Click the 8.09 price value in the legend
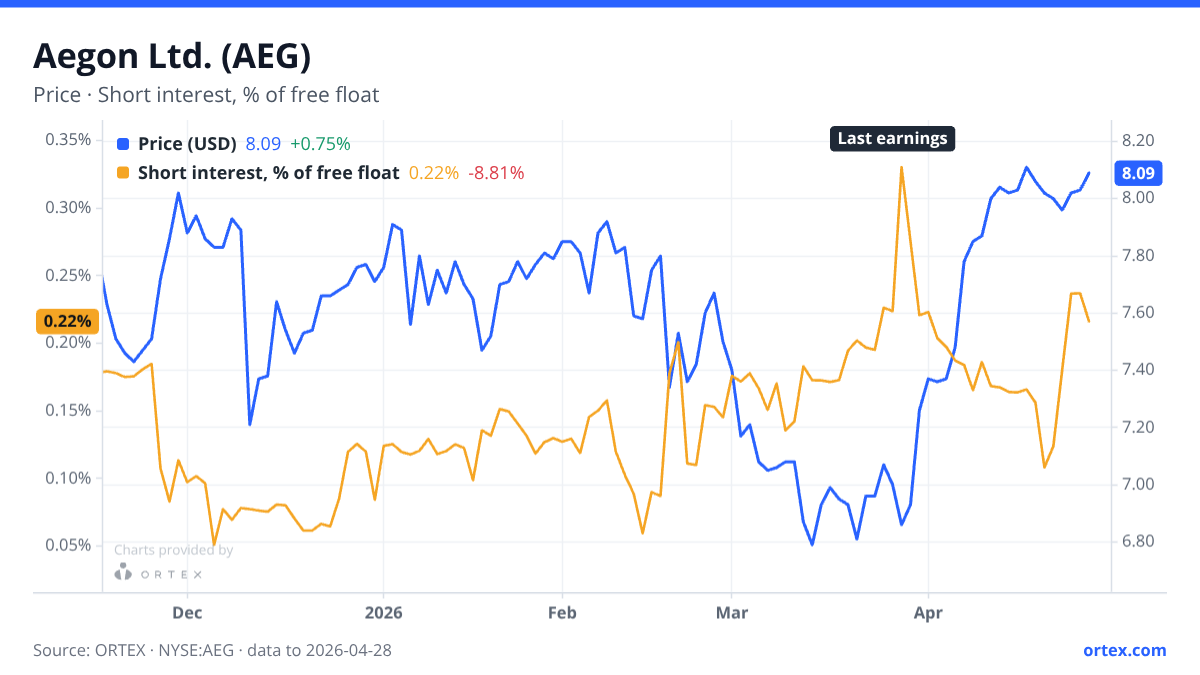 263,143
